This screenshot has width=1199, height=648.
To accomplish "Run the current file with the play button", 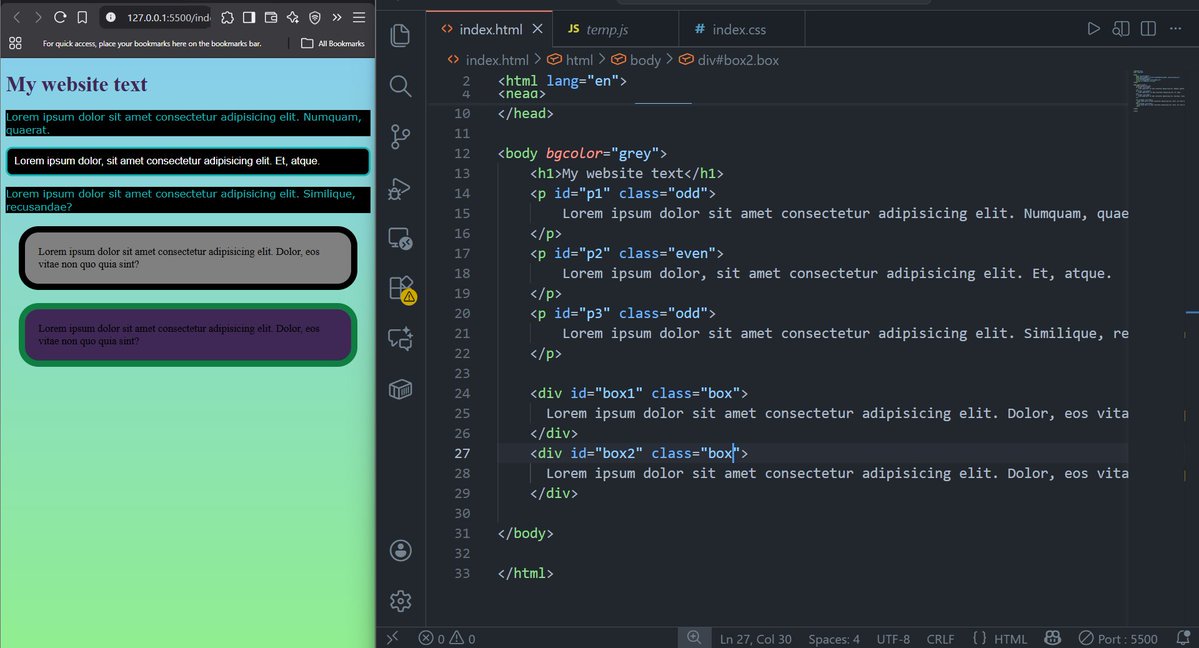I will click(1093, 28).
